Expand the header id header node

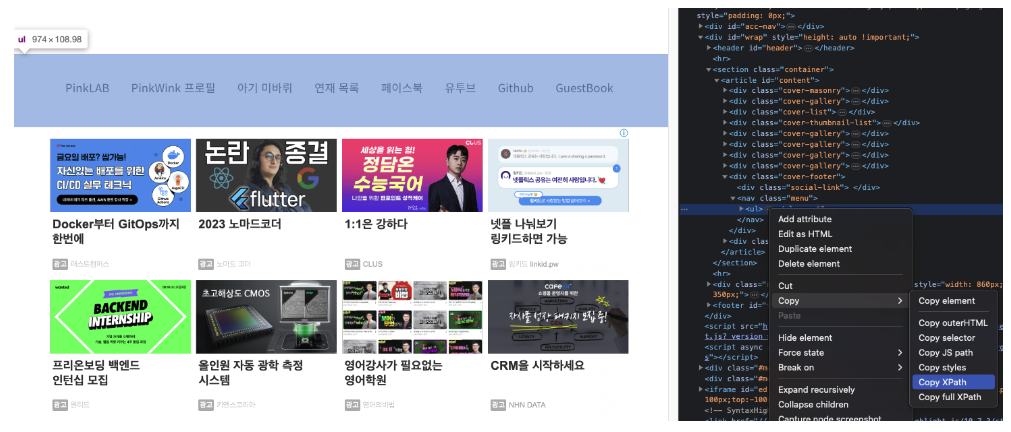point(709,48)
